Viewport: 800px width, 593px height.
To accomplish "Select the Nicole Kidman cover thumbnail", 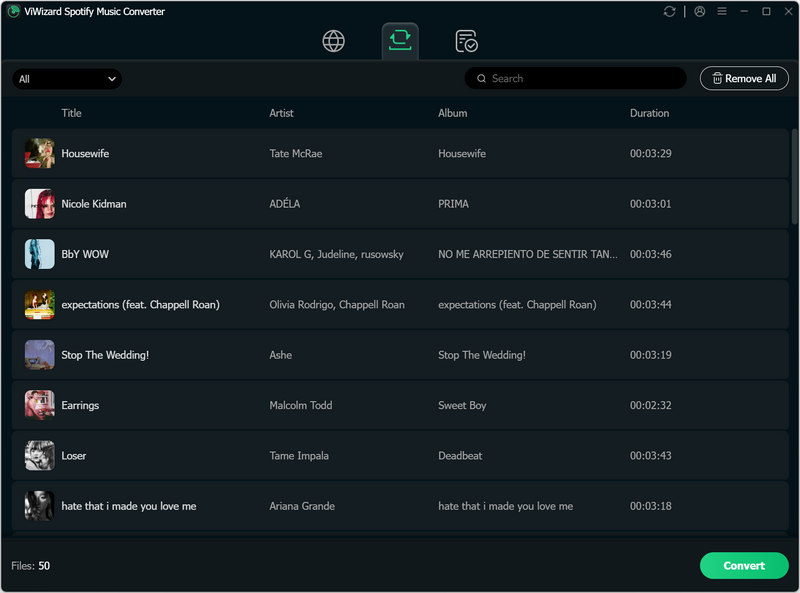I will 40,204.
